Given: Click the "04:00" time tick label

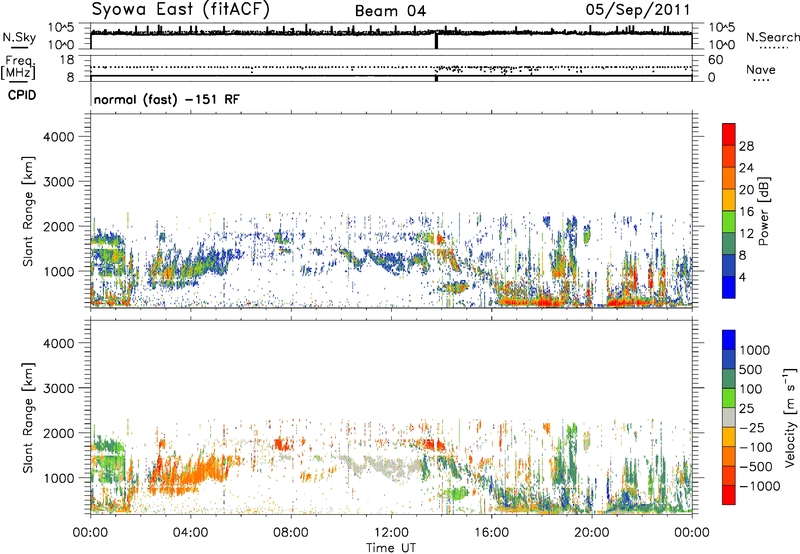Looking at the screenshot, I should click(x=190, y=533).
